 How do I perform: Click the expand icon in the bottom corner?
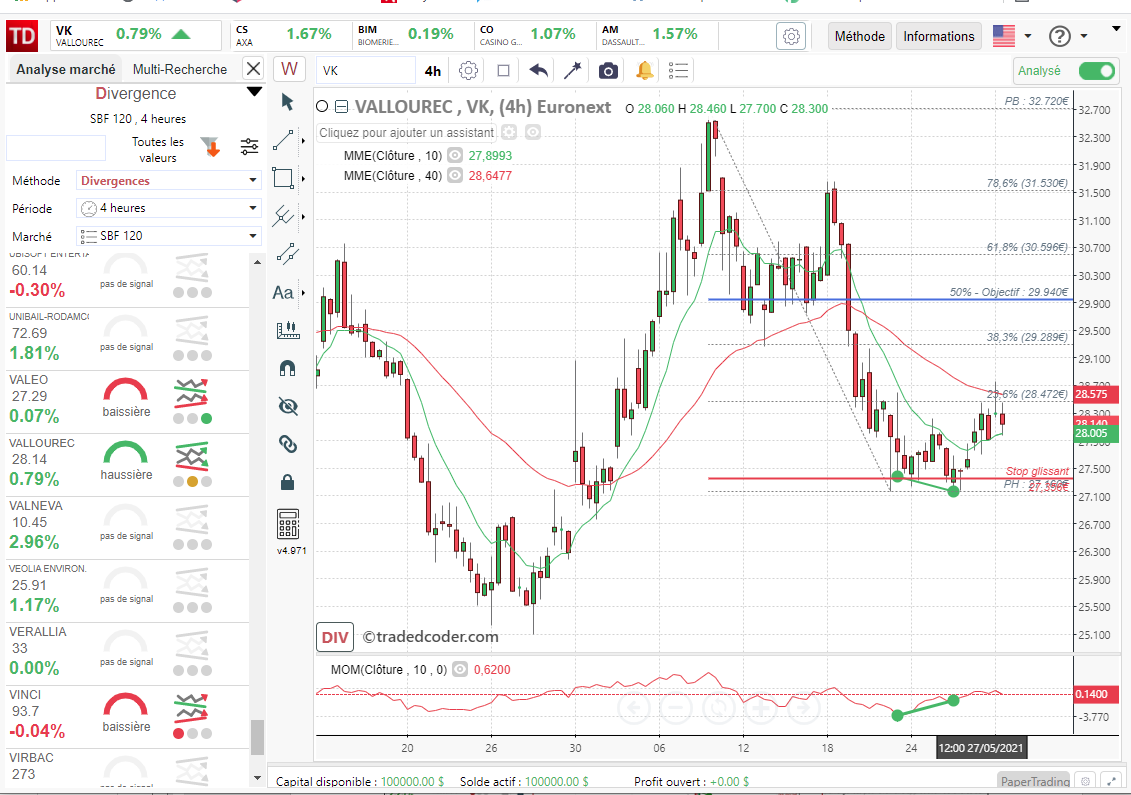coord(1113,780)
